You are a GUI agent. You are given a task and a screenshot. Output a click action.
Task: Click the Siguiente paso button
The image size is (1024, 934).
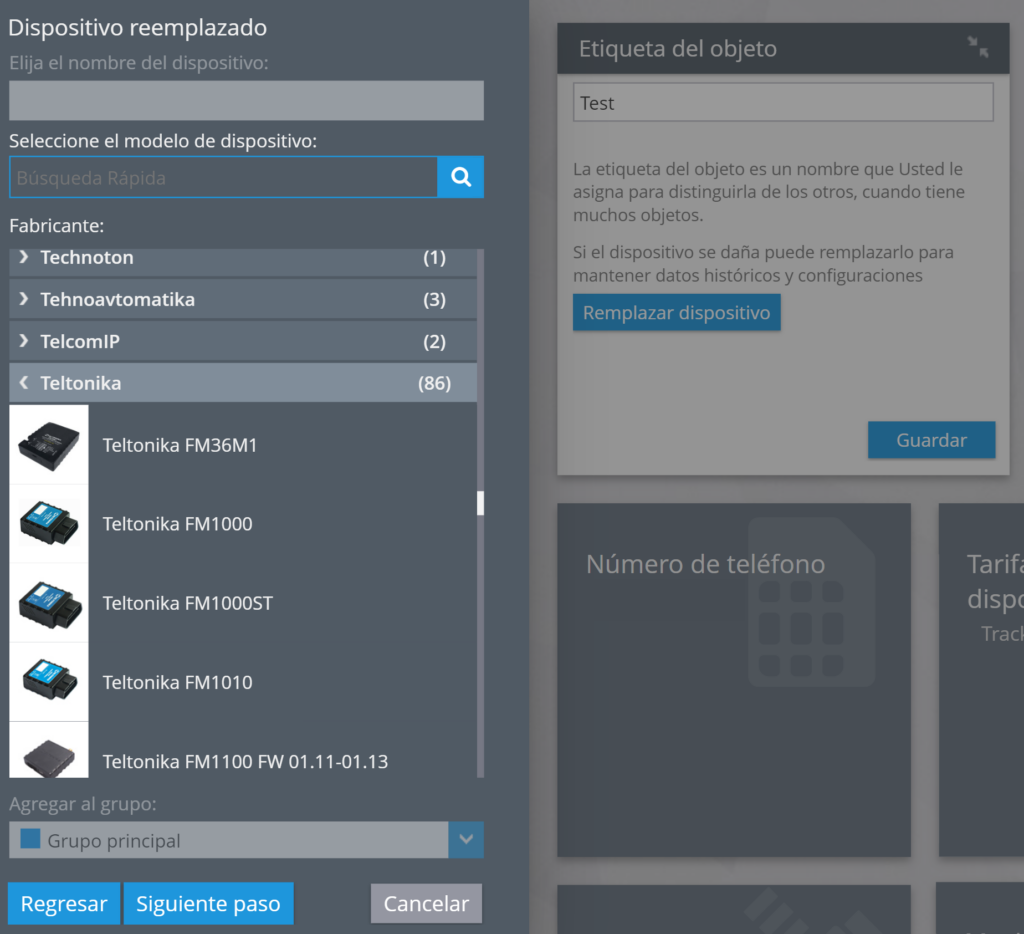(208, 903)
